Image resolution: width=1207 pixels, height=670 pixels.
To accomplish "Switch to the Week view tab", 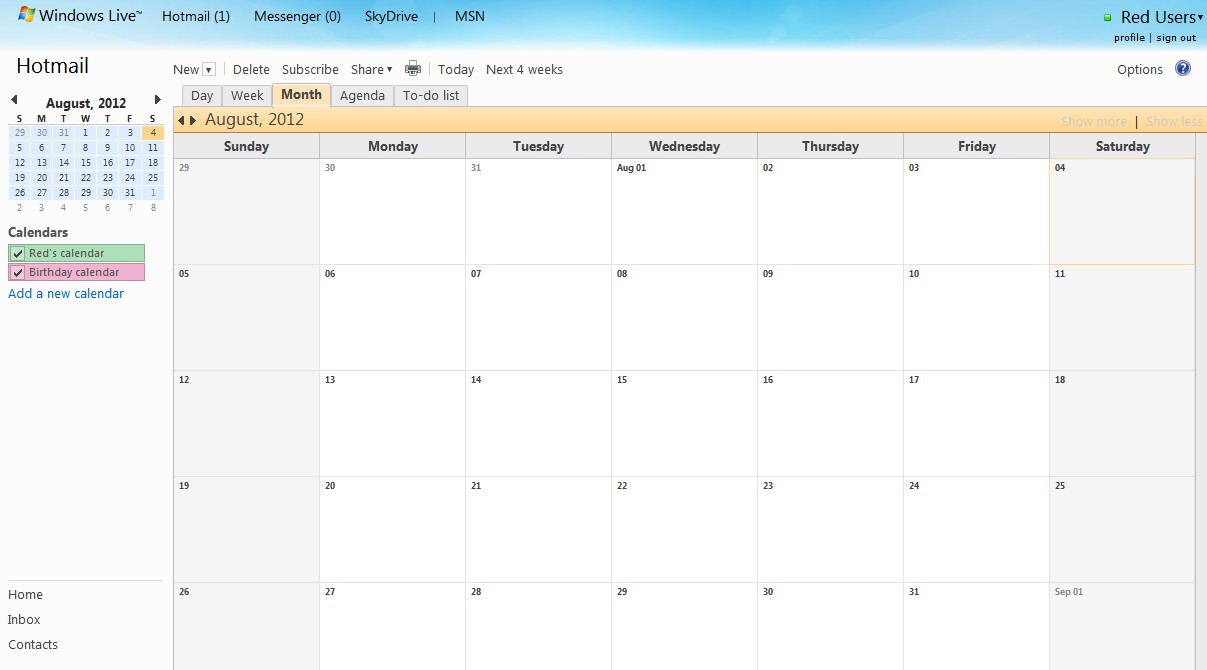I will (247, 96).
